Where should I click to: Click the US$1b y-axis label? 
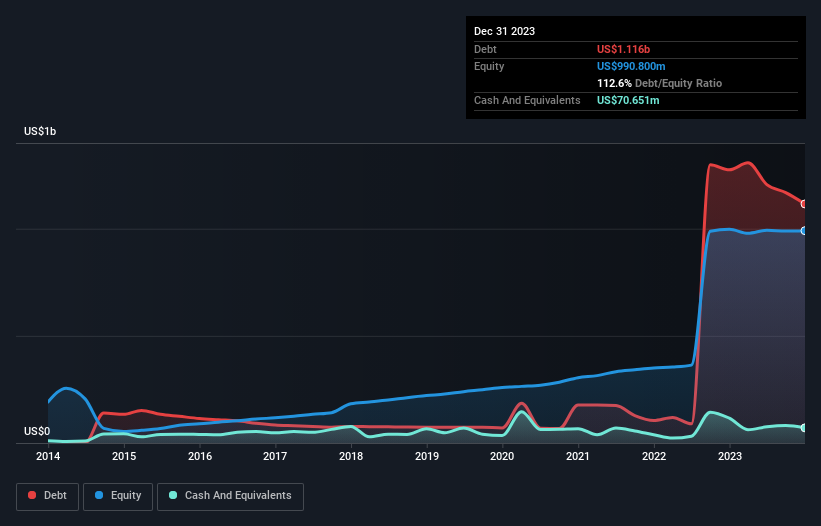pyautogui.click(x=40, y=131)
